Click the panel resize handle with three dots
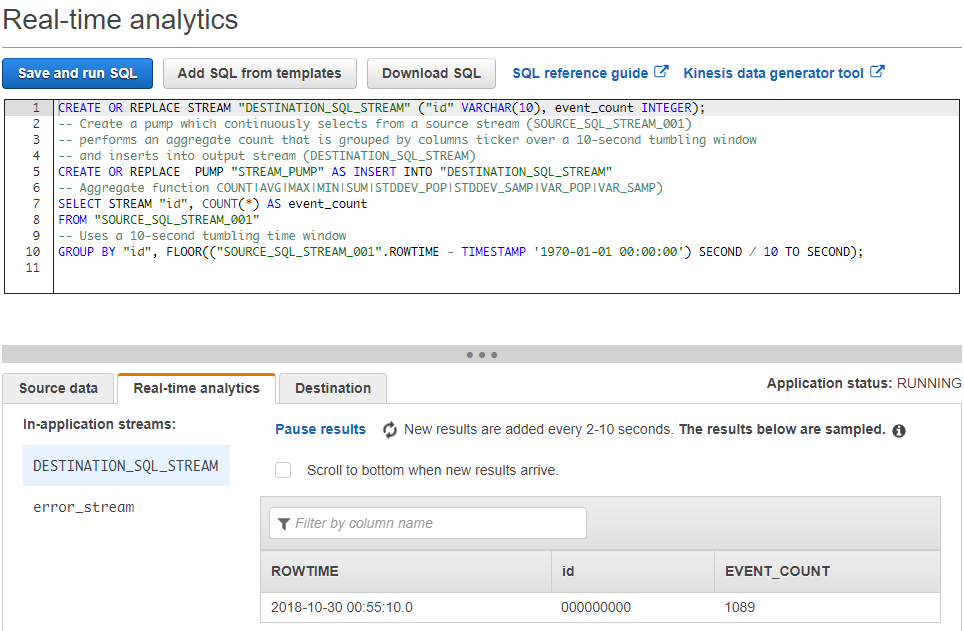This screenshot has width=964, height=631. [482, 354]
